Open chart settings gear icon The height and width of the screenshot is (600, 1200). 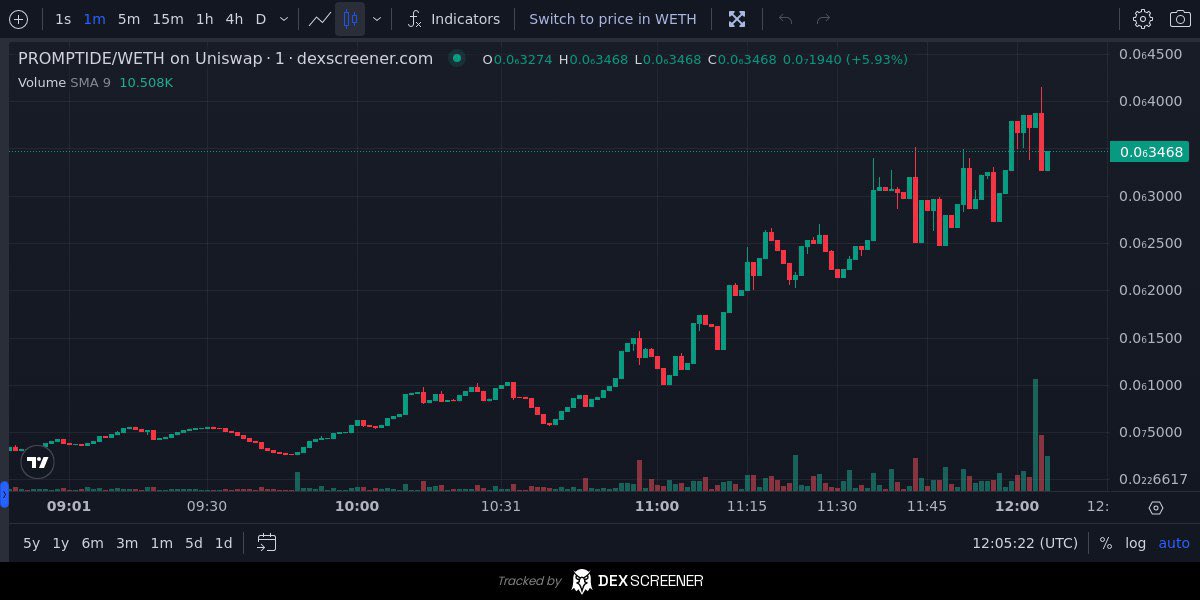pyautogui.click(x=1143, y=19)
